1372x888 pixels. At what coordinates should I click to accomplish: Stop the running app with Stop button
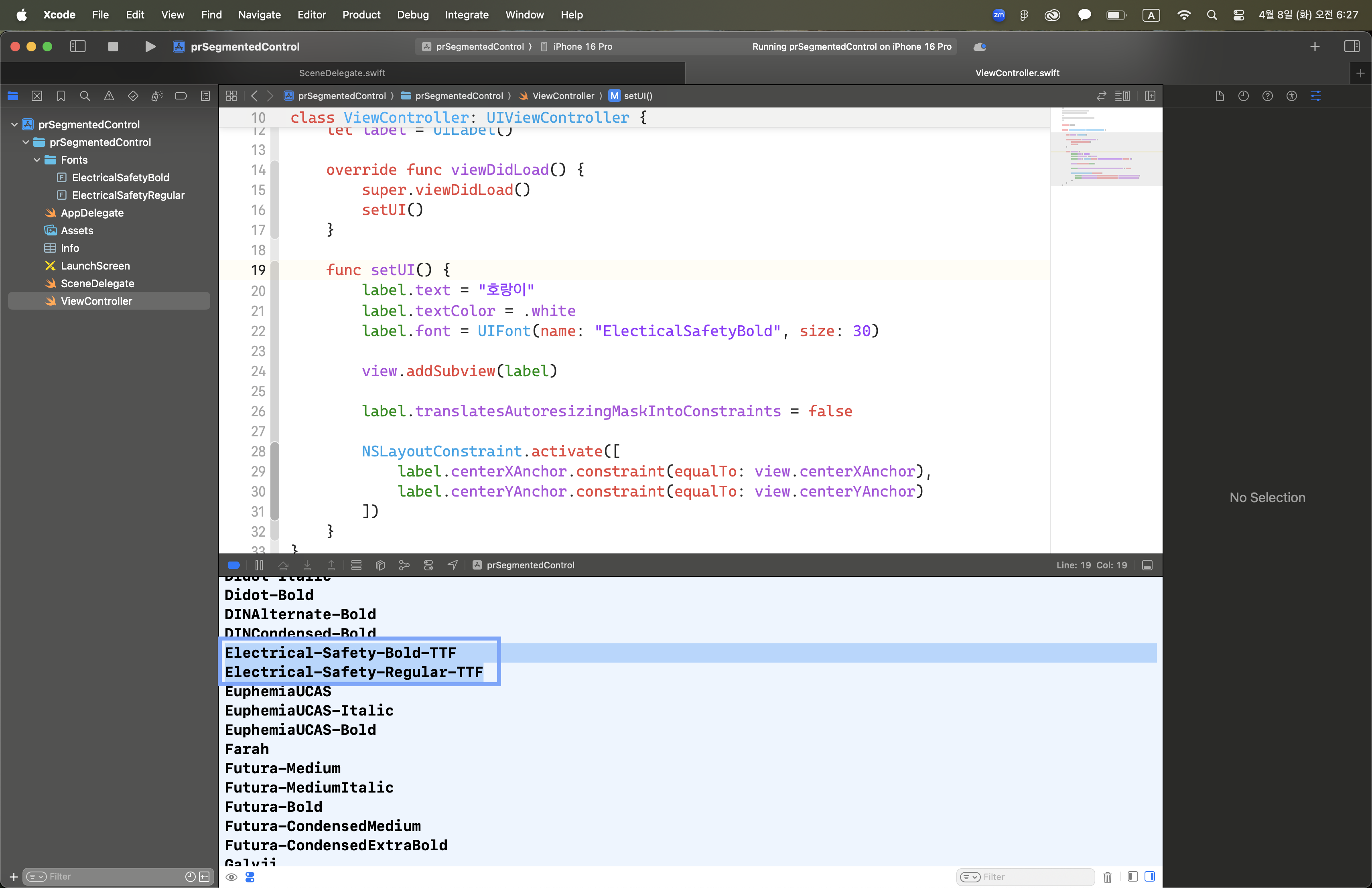113,46
